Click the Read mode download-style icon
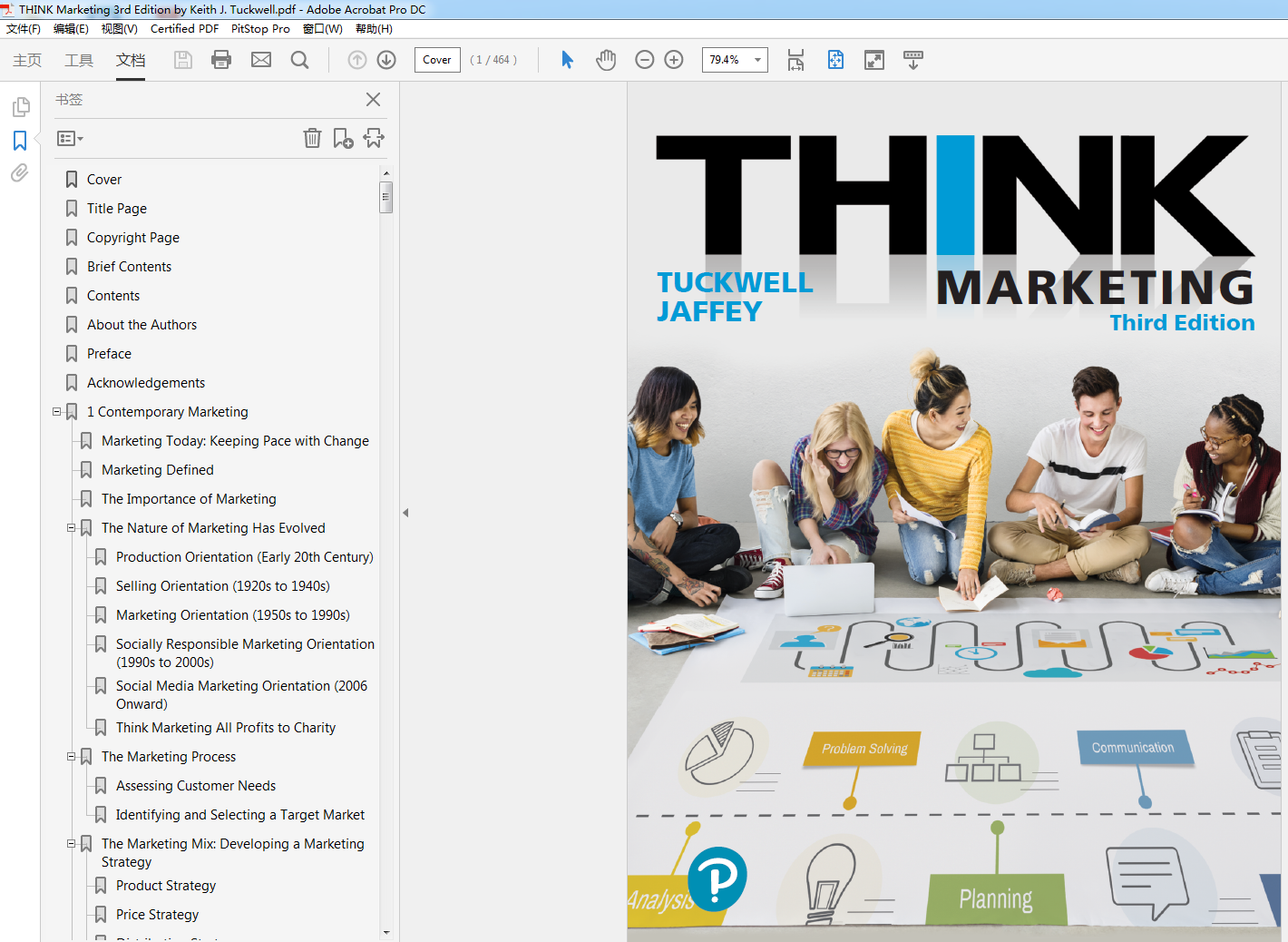This screenshot has height=942, width=1288. (913, 60)
